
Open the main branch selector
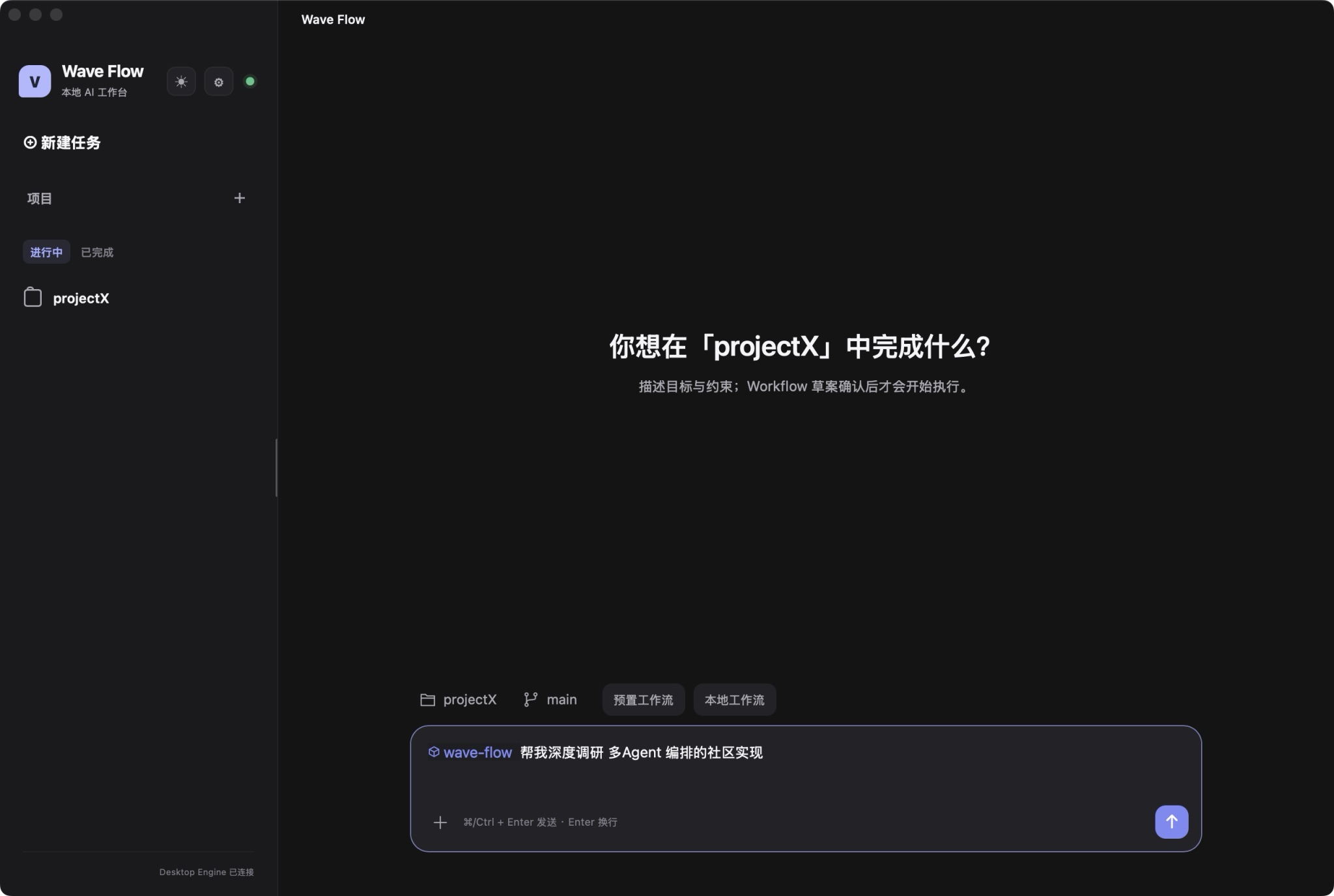[x=550, y=700]
